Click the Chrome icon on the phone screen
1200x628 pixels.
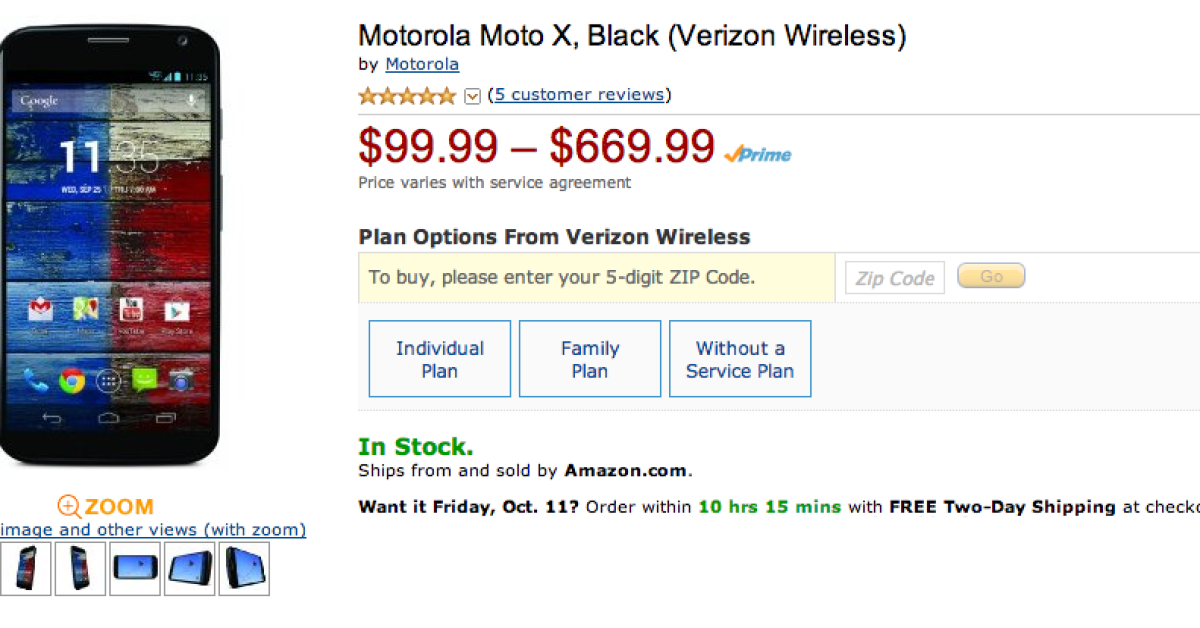click(x=71, y=380)
